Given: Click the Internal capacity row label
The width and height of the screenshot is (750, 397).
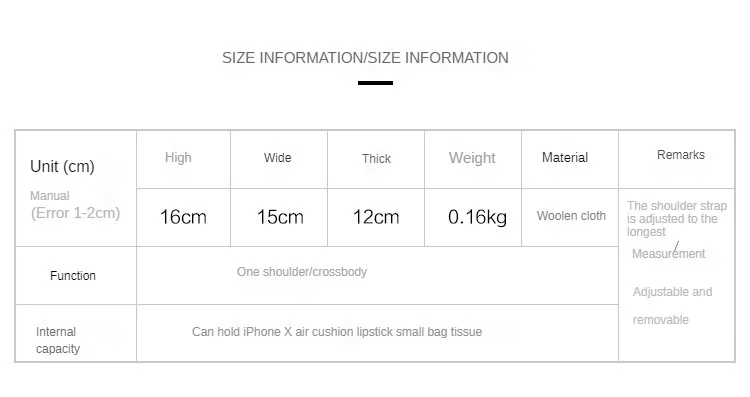Looking at the screenshot, I should [58, 340].
